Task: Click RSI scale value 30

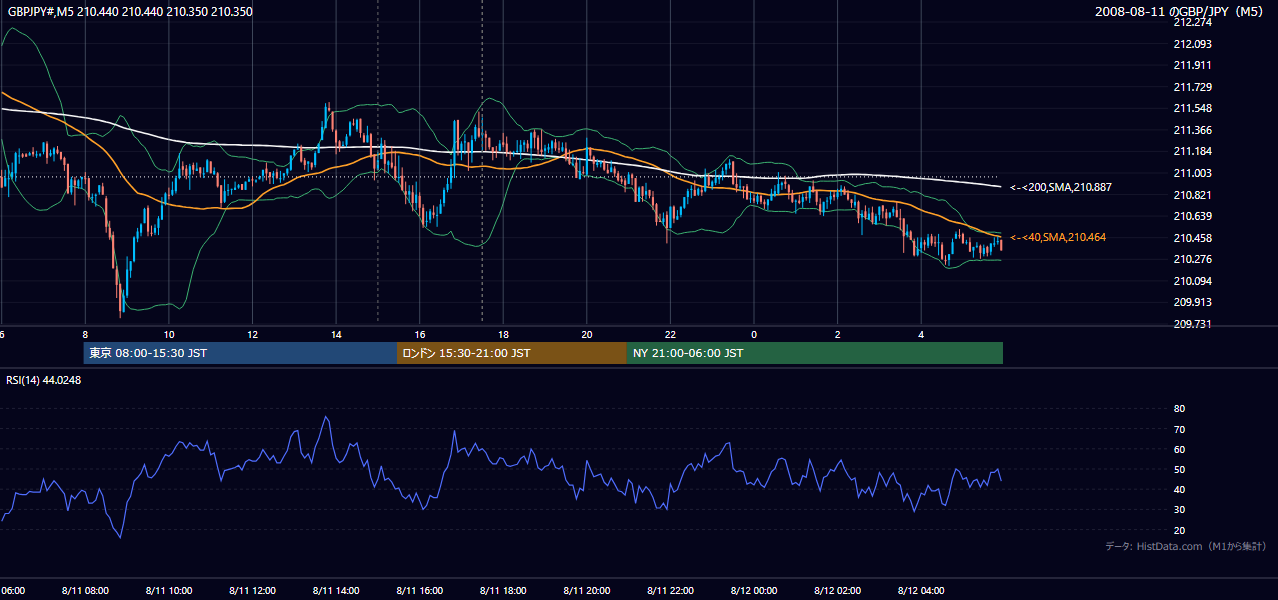Action: pyautogui.click(x=1179, y=510)
